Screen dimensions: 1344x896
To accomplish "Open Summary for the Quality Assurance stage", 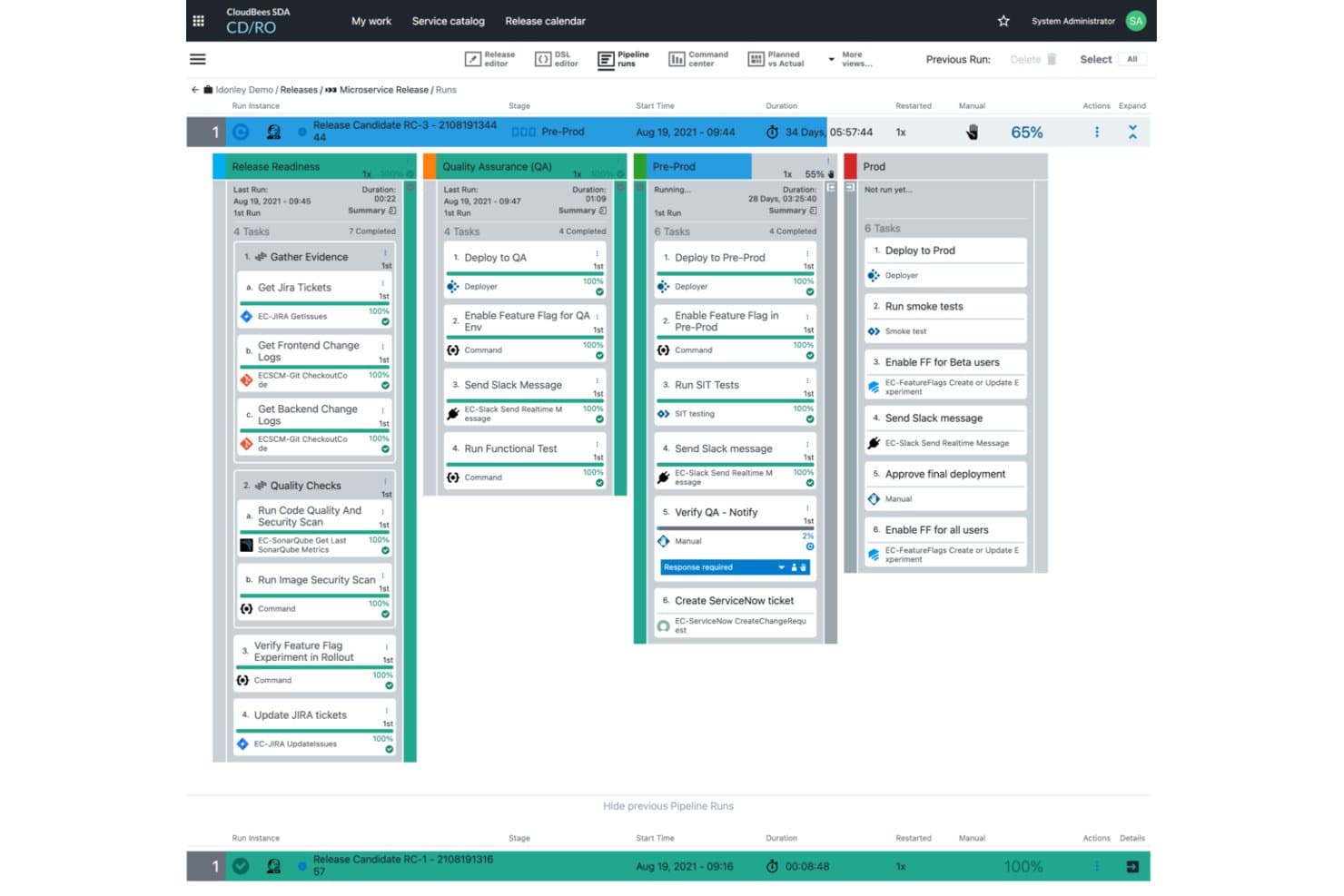I will [582, 211].
